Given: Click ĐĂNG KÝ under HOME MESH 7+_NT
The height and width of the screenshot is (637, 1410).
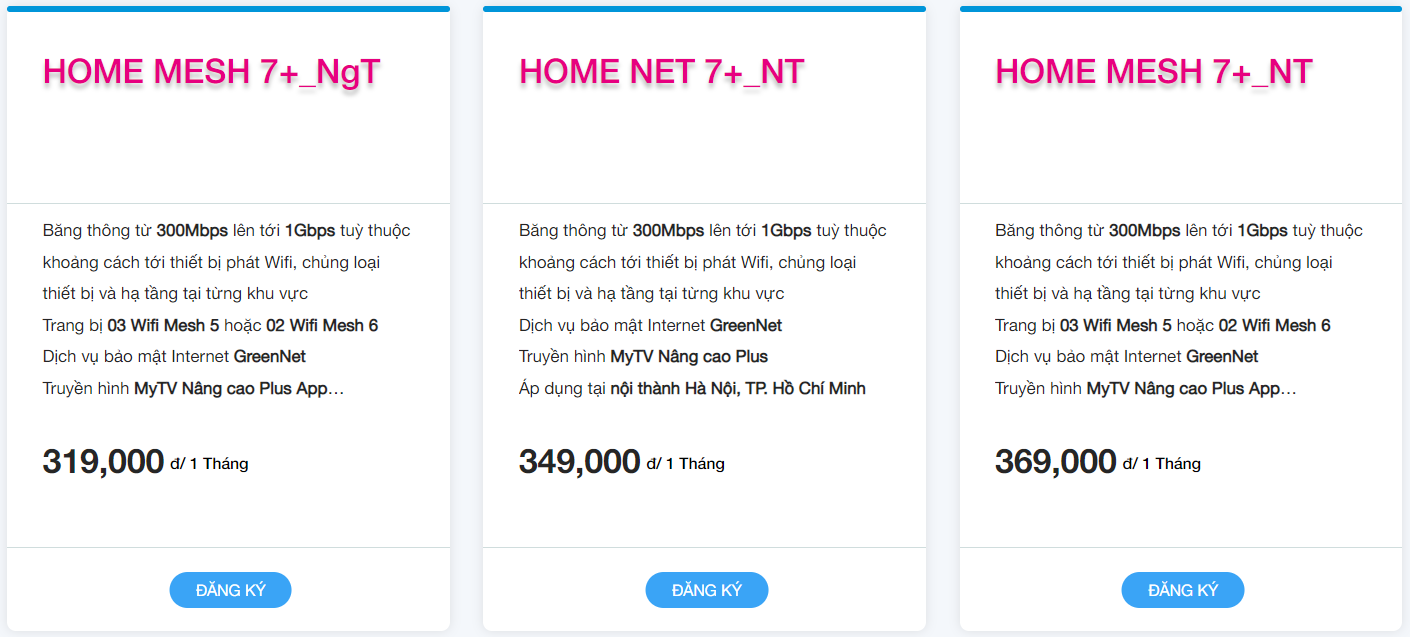Looking at the screenshot, I should click(1182, 590).
